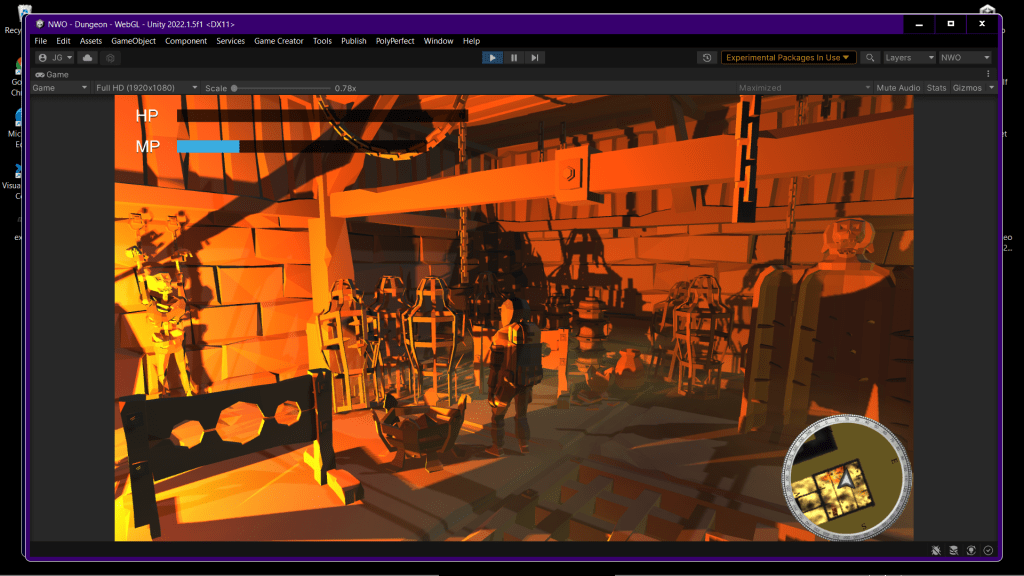The height and width of the screenshot is (576, 1024).
Task: Click Experimental Packages In Use button
Action: [x=788, y=58]
